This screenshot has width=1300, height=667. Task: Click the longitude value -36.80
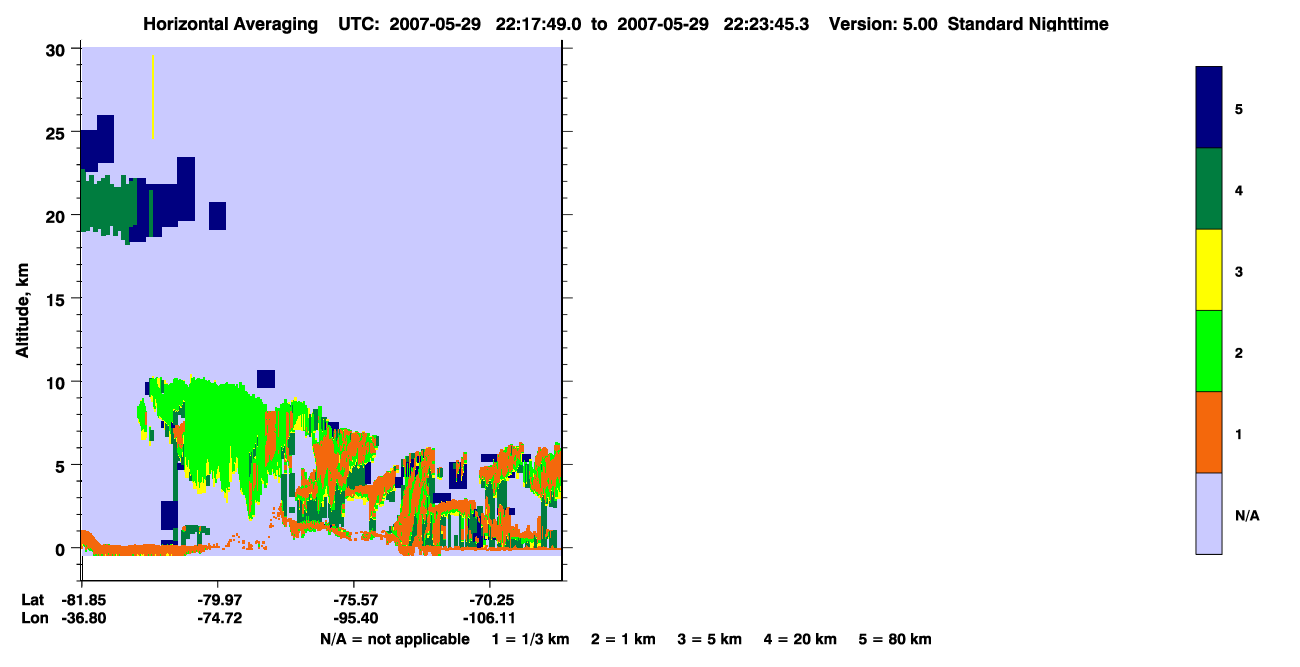[x=82, y=619]
